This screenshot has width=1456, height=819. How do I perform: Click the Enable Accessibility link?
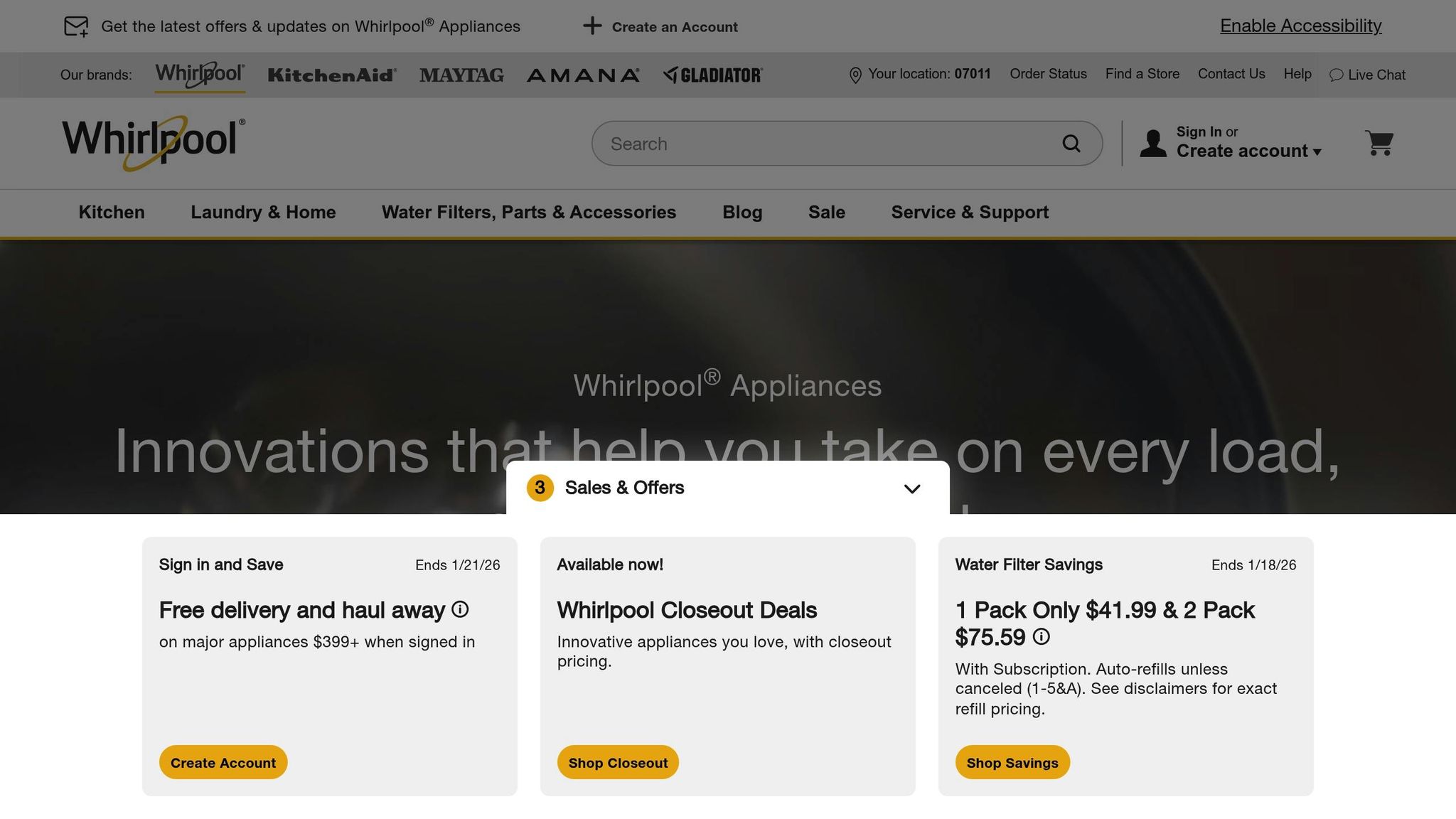(x=1300, y=26)
